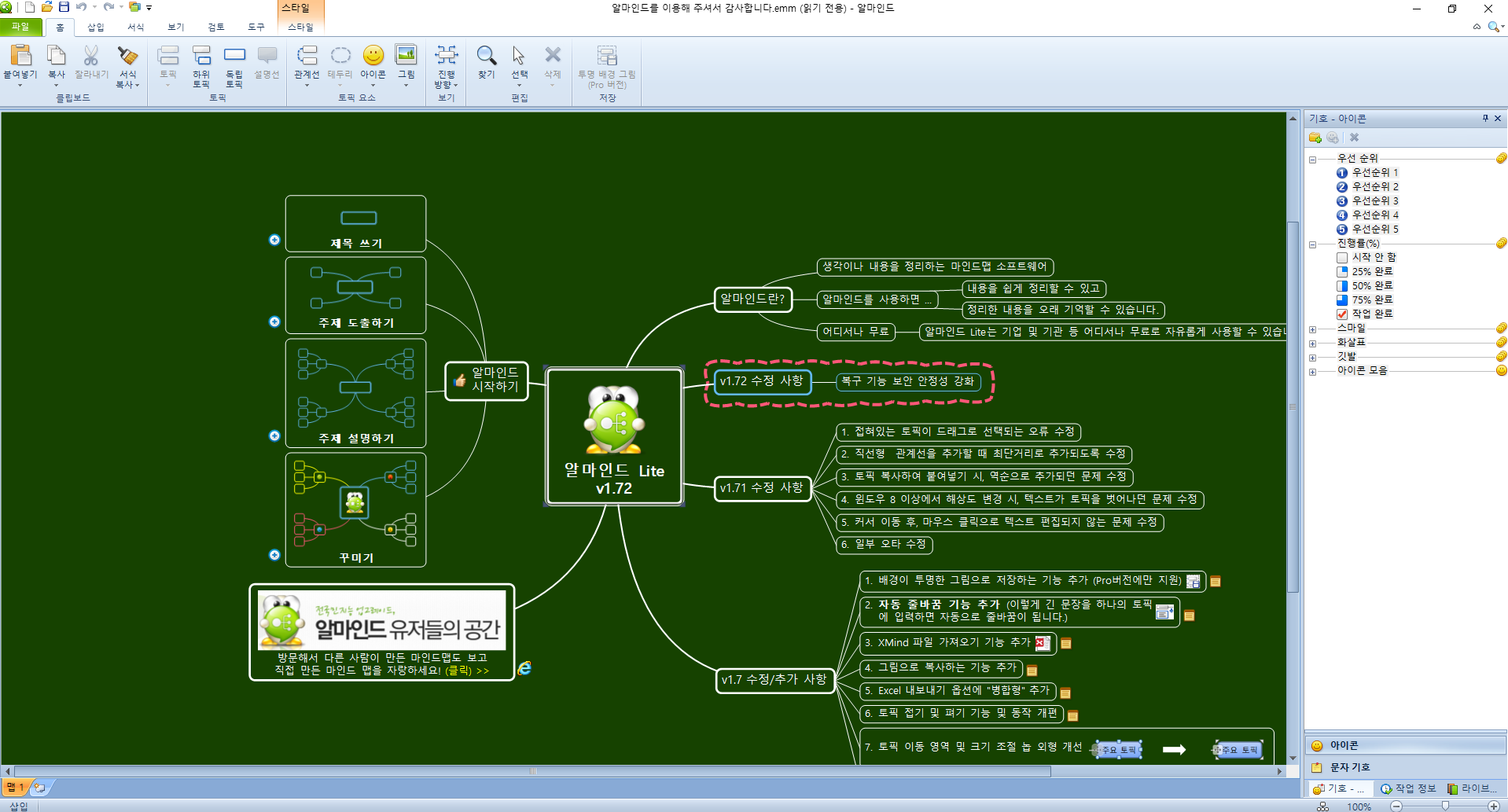Image resolution: width=1508 pixels, height=812 pixels.
Task: Open the 관계선 dropdown arrow
Action: (307, 85)
